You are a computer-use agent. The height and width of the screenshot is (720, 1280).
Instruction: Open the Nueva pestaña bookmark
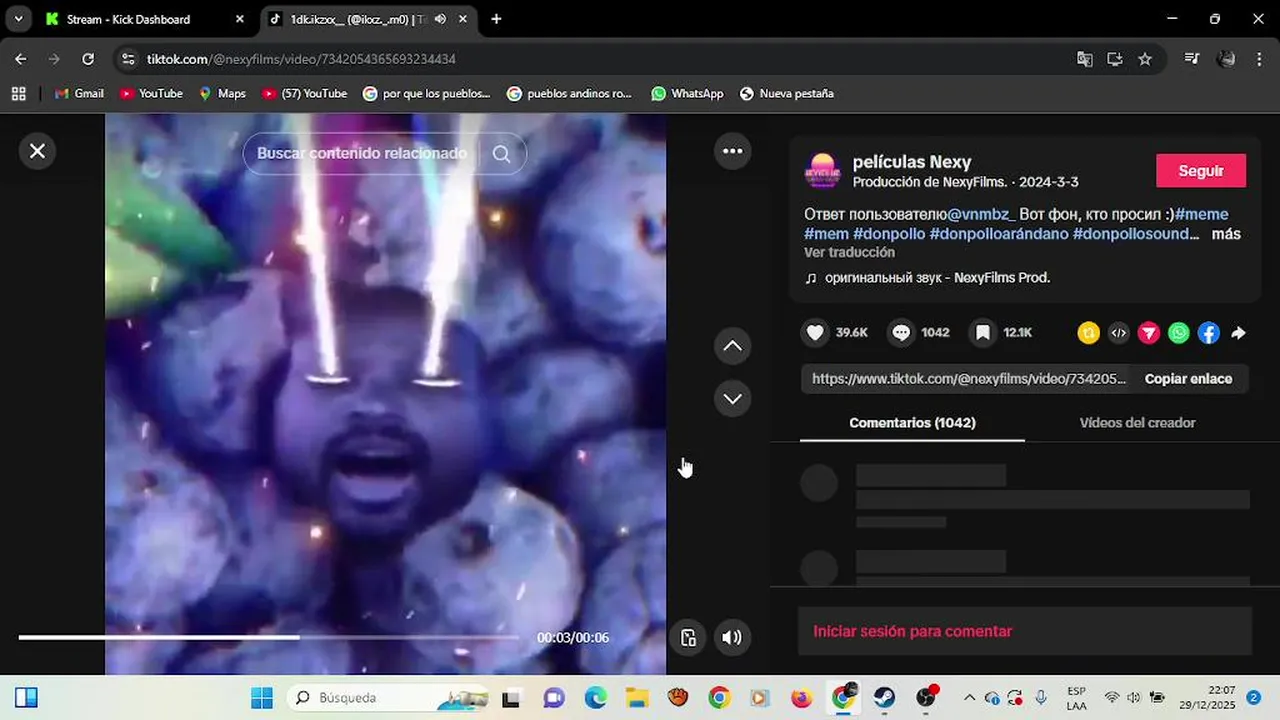pos(786,93)
